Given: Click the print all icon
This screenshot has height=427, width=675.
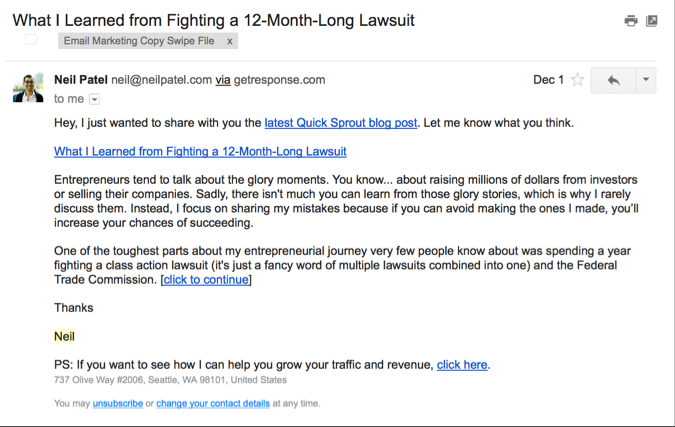Looking at the screenshot, I should pos(631,20).
